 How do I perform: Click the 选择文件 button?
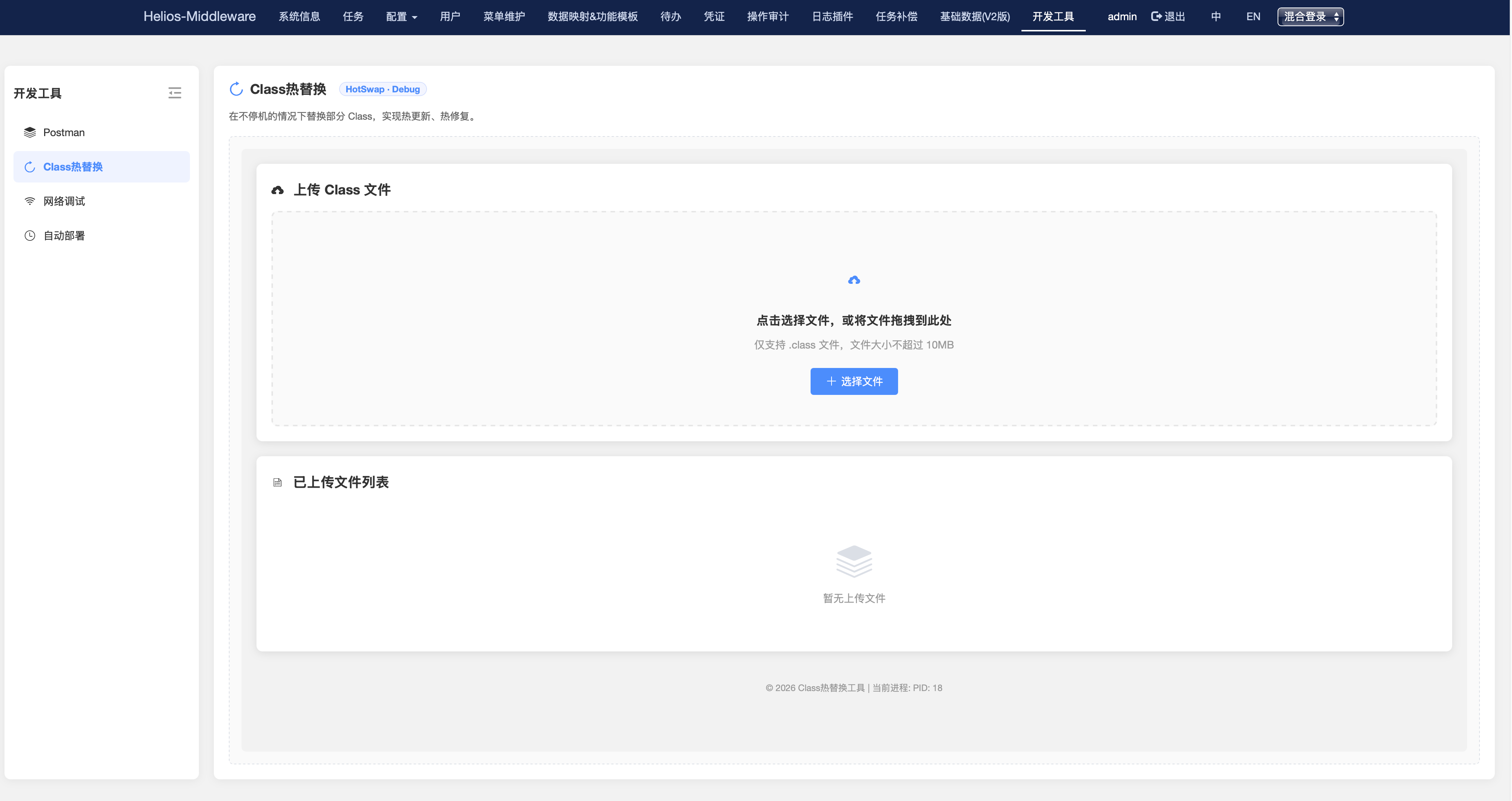coord(854,381)
